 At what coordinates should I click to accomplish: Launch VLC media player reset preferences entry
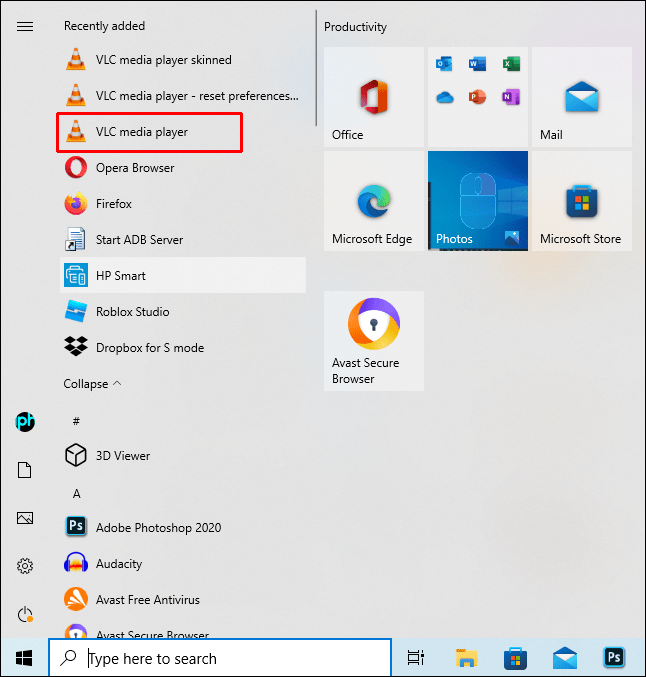coord(183,95)
